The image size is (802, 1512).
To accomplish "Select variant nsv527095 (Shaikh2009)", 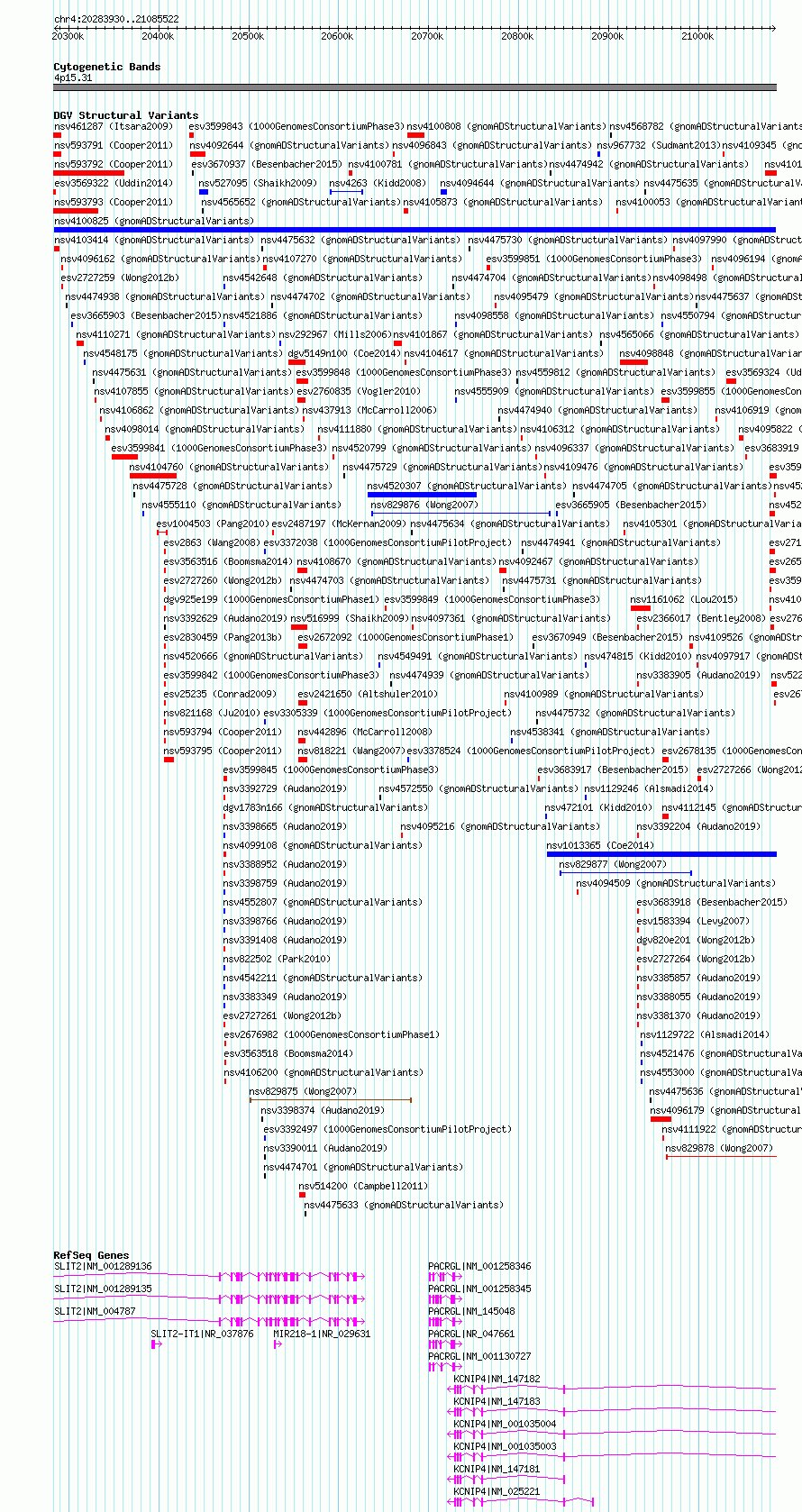I will (x=258, y=183).
